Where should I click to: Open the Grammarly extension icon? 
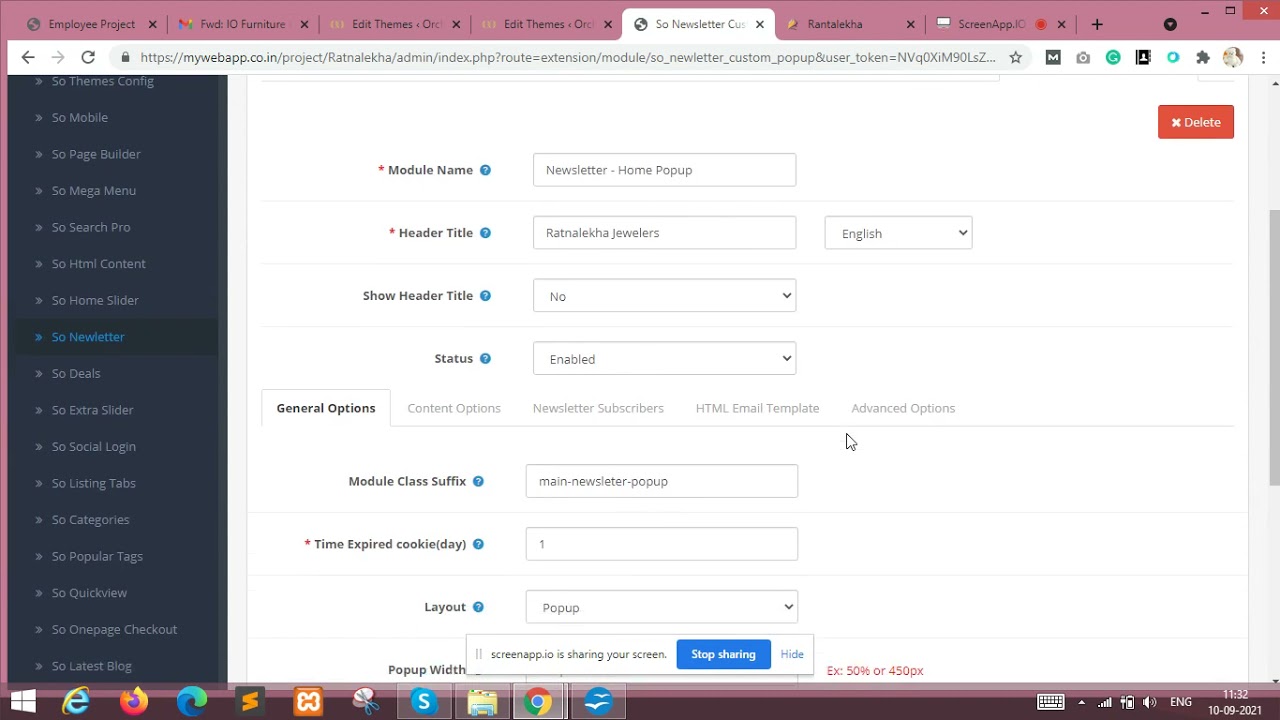click(1113, 58)
